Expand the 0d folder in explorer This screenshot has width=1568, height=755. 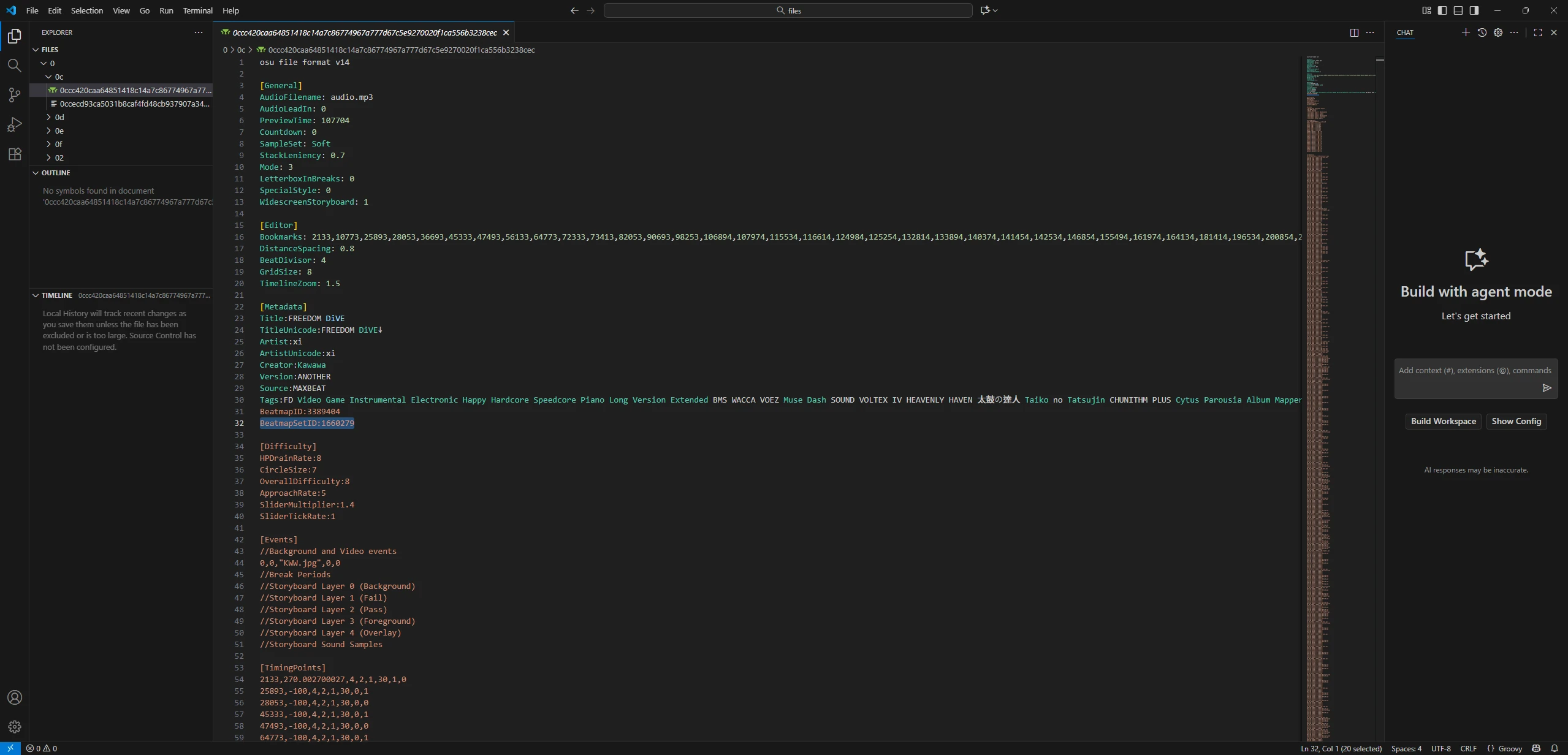(x=59, y=117)
